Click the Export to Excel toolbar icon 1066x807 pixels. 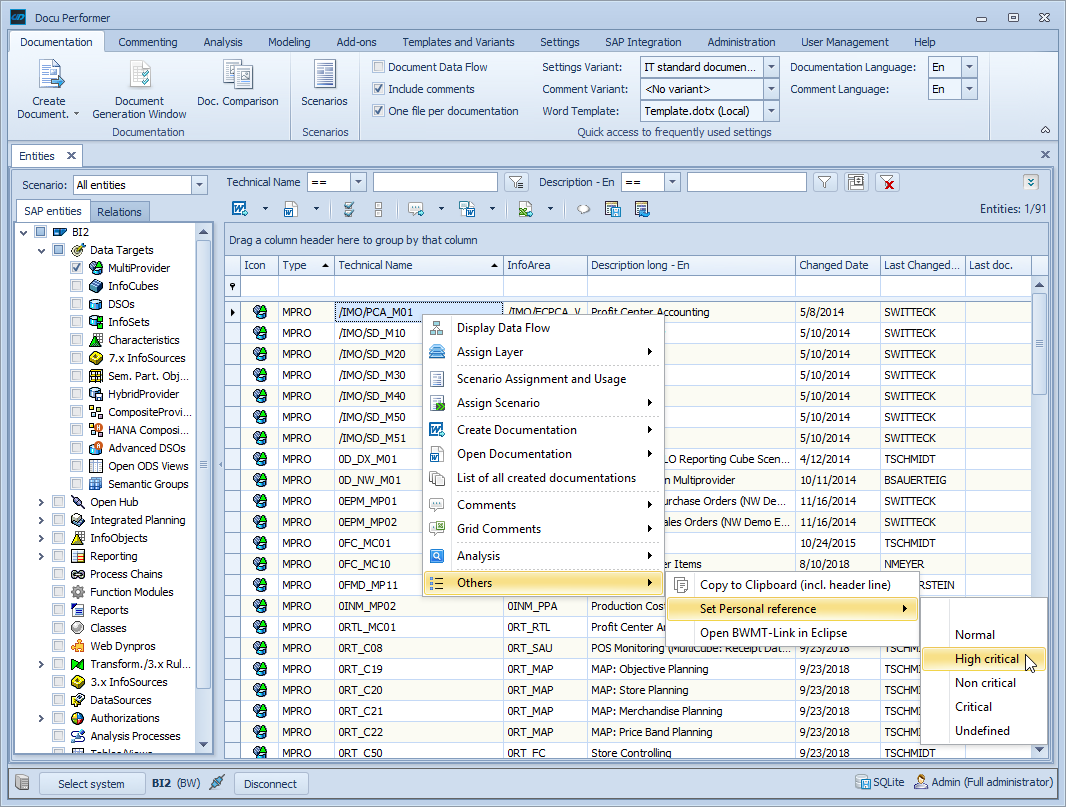pos(524,209)
